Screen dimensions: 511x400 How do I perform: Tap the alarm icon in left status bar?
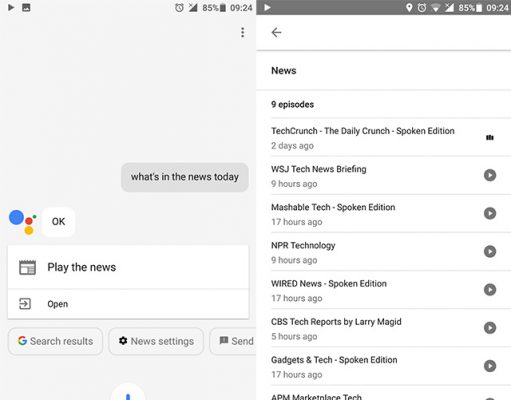point(179,7)
